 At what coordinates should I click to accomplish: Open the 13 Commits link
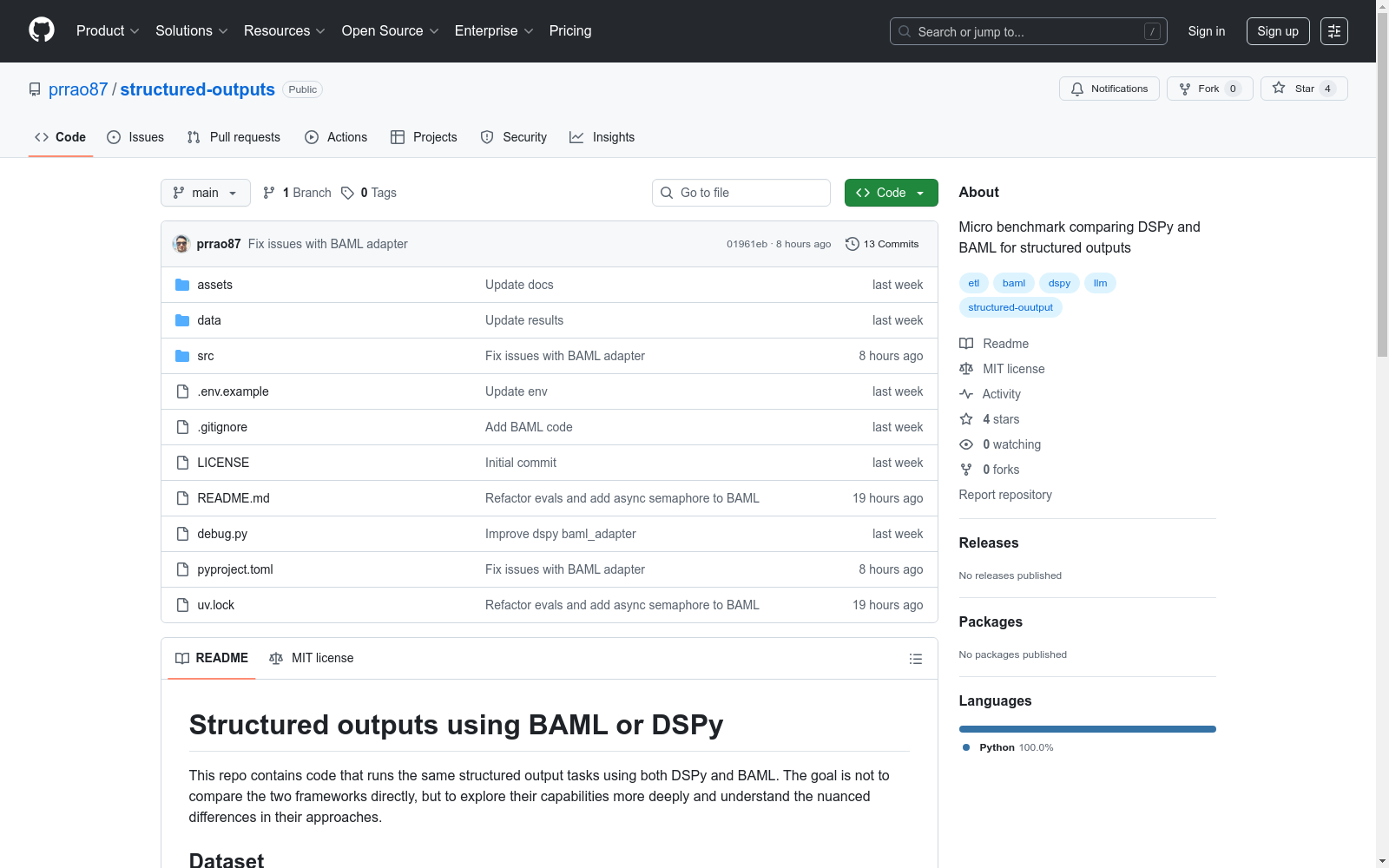click(882, 244)
